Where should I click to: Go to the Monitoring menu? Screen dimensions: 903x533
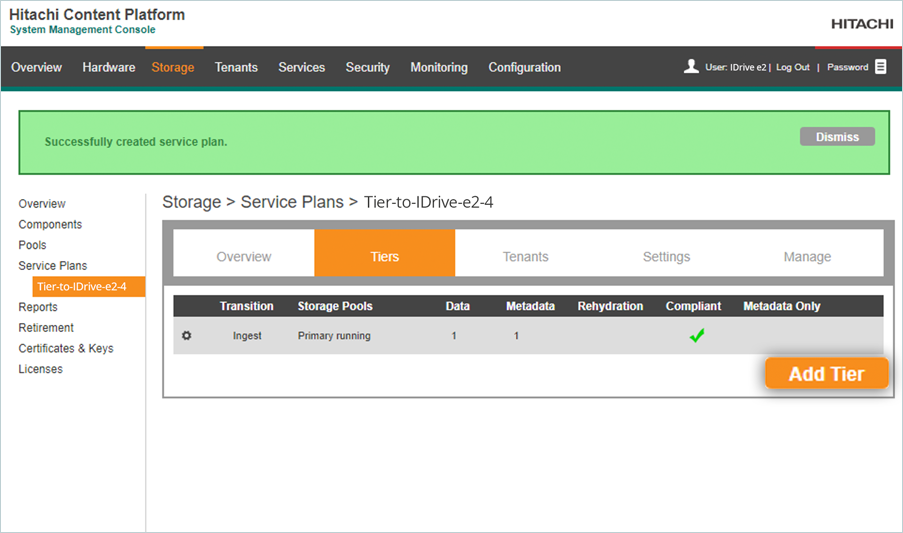point(439,68)
